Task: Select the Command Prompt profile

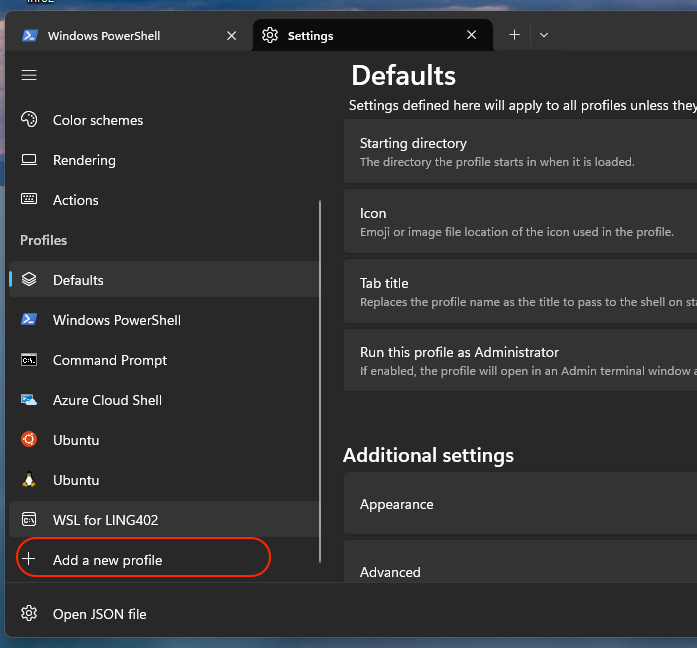Action: coord(164,360)
